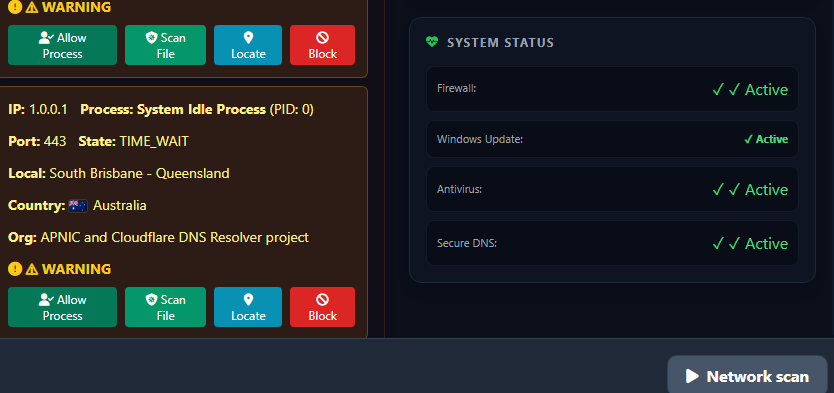Click the Active status next to Firewall
The width and height of the screenshot is (834, 393).
[750, 89]
